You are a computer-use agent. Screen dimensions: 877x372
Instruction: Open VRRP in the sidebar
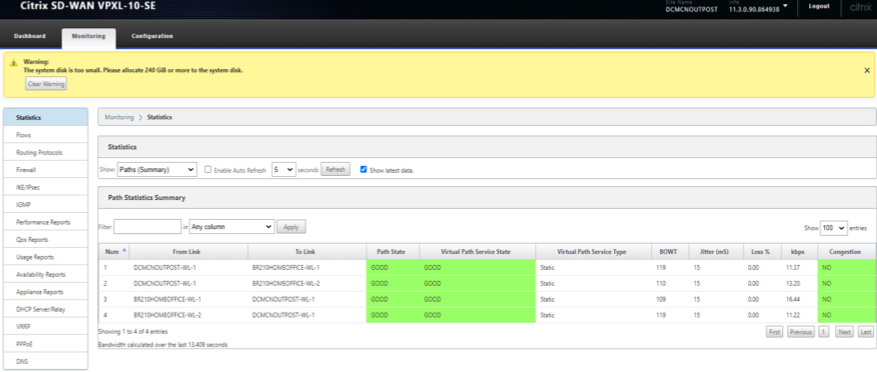coord(45,327)
